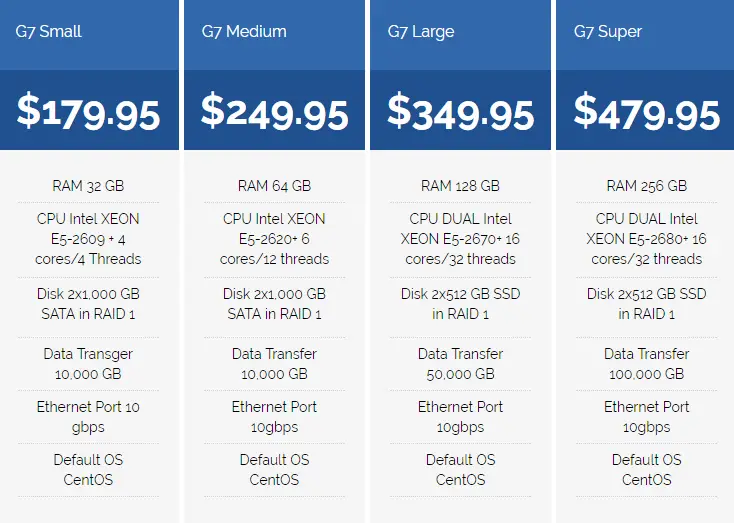Open the G7 Super plan title
734x523 pixels.
coord(608,32)
